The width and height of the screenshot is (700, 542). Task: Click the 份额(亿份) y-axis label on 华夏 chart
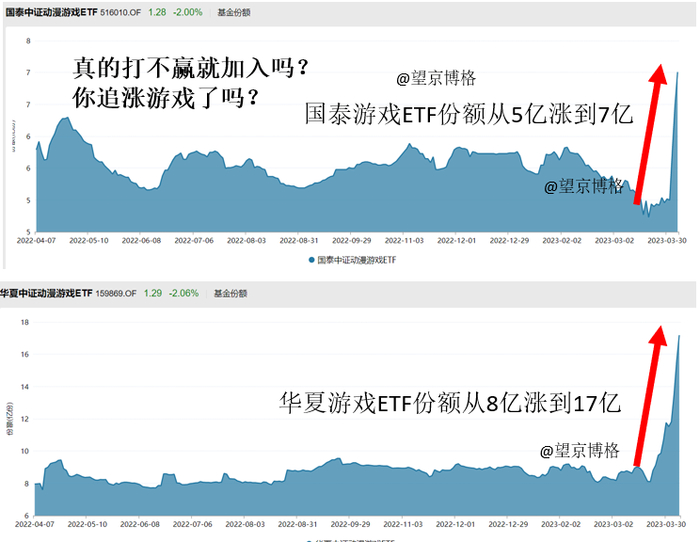click(x=9, y=419)
